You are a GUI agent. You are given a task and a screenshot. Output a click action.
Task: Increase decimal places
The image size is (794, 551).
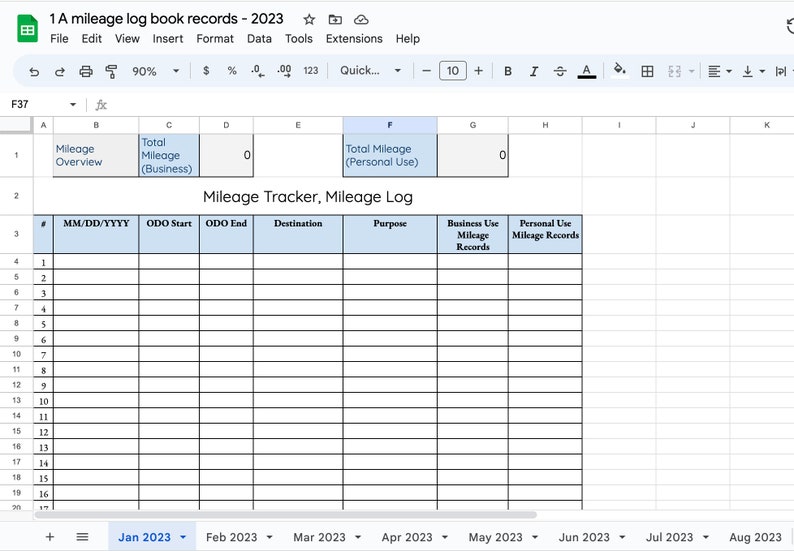(x=284, y=71)
